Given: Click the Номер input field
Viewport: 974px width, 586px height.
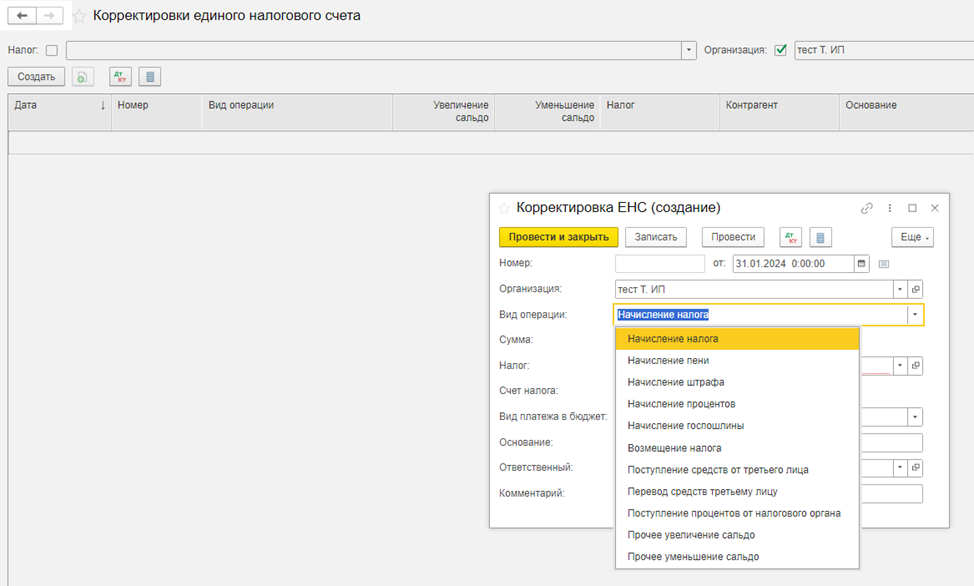Looking at the screenshot, I should 659,264.
